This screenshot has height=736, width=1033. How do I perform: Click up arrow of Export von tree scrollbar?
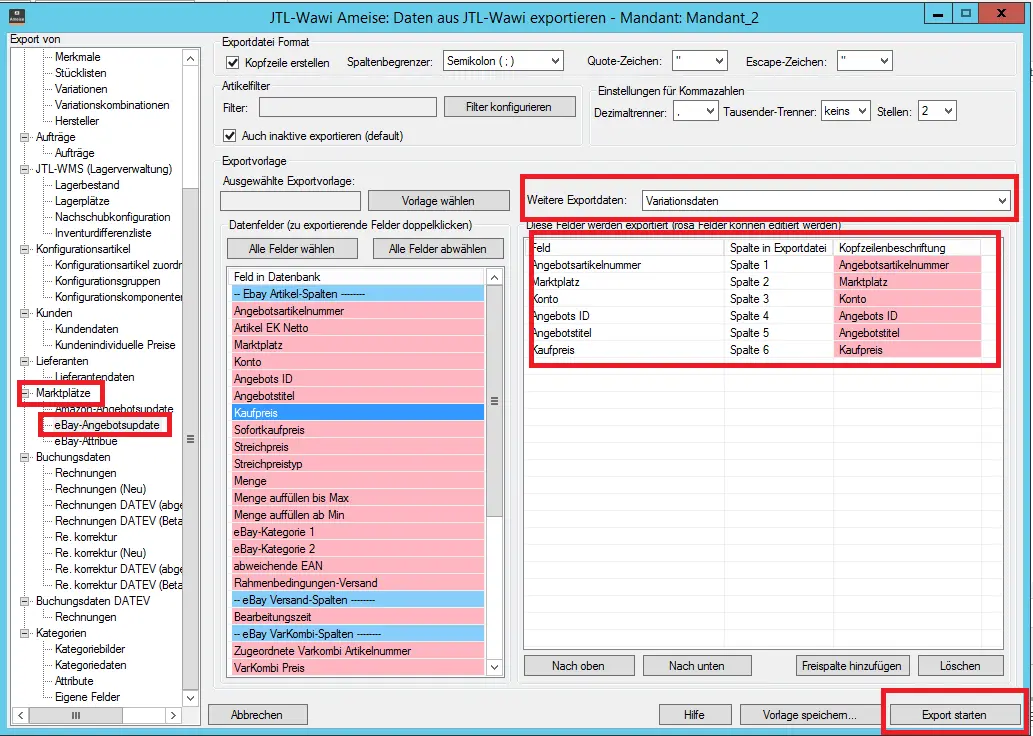click(x=190, y=59)
